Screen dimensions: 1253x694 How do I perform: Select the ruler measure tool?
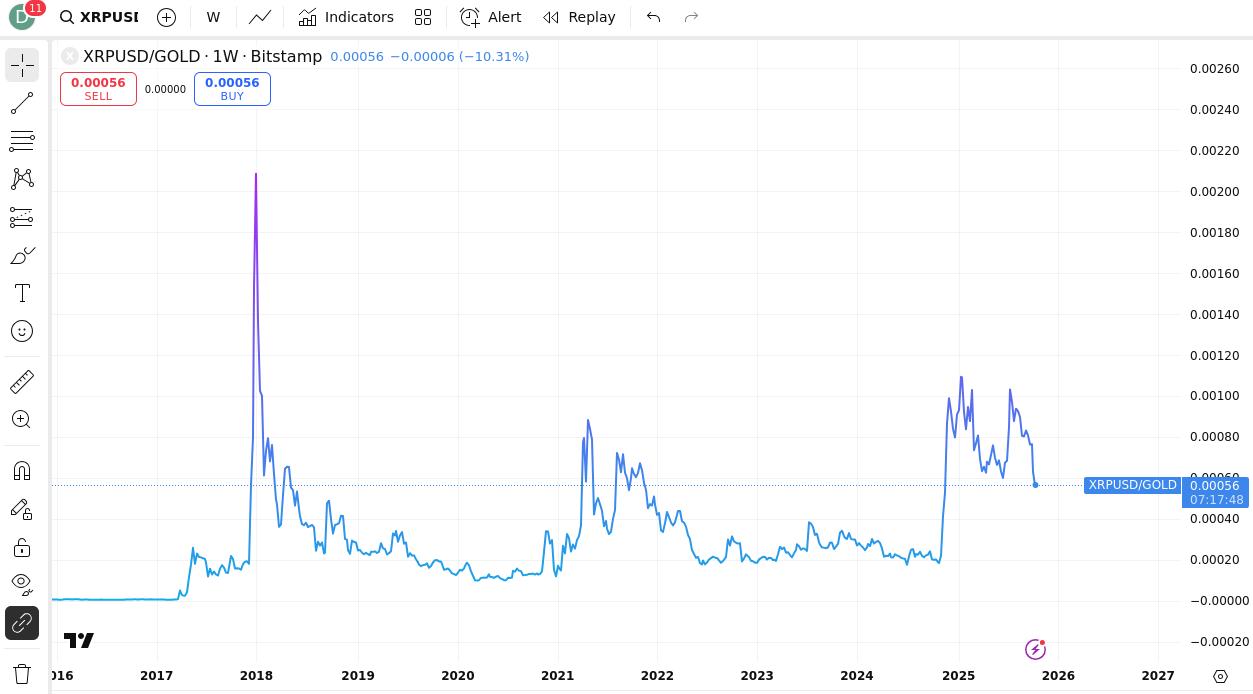coord(22,382)
